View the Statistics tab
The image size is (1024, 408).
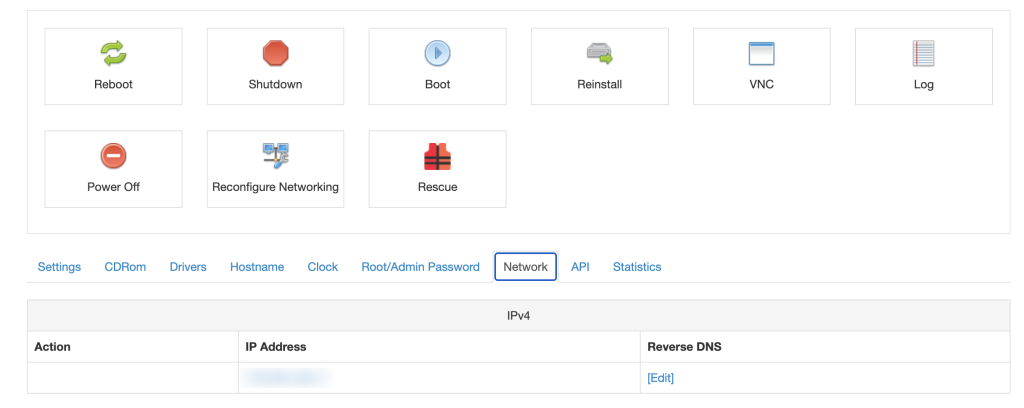pyautogui.click(x=637, y=267)
